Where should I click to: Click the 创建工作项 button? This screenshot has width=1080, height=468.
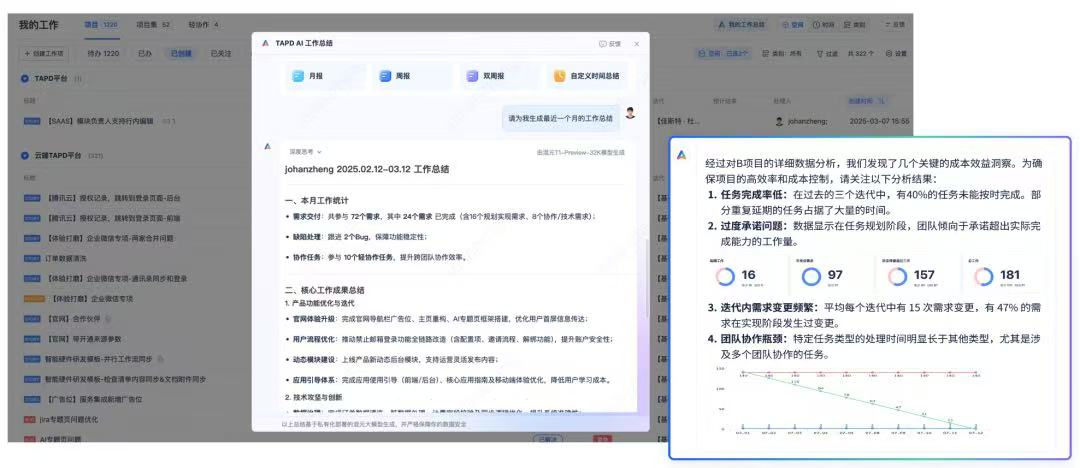pos(43,53)
